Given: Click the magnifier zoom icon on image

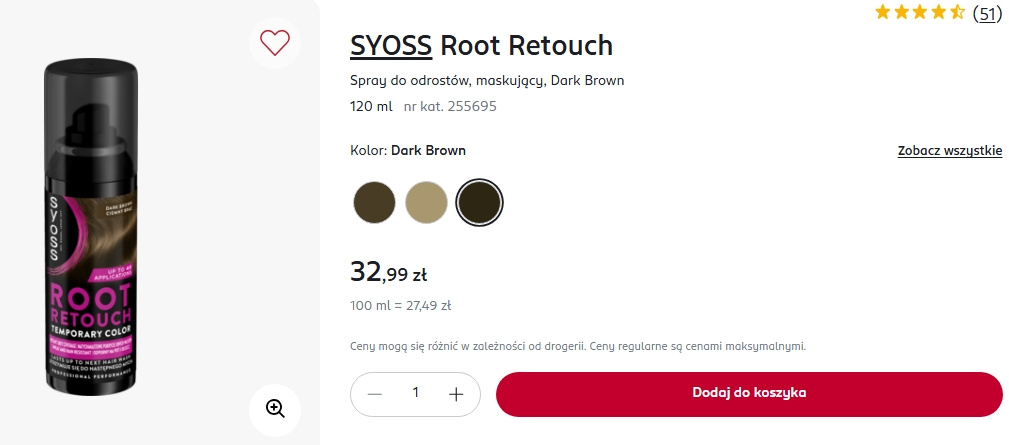Looking at the screenshot, I should click(275, 407).
